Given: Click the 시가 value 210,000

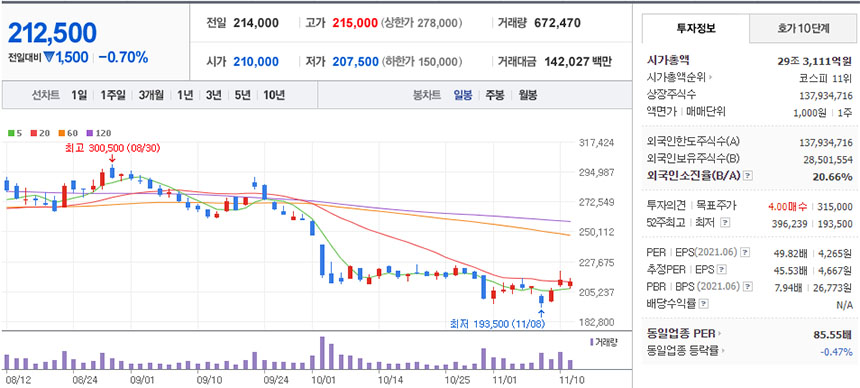Looking at the screenshot, I should click(x=256, y=61).
